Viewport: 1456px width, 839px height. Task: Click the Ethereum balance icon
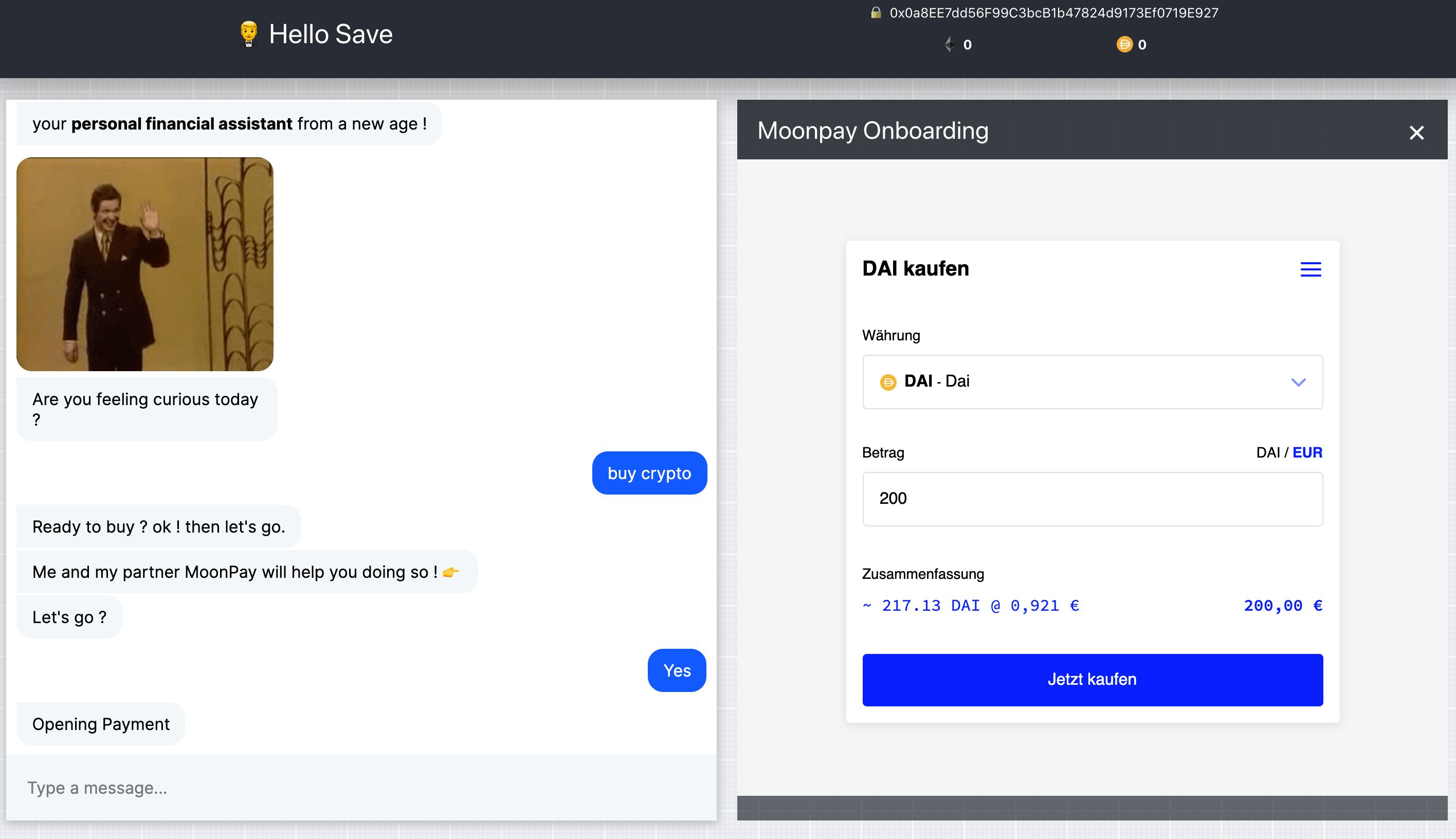pyautogui.click(x=948, y=44)
